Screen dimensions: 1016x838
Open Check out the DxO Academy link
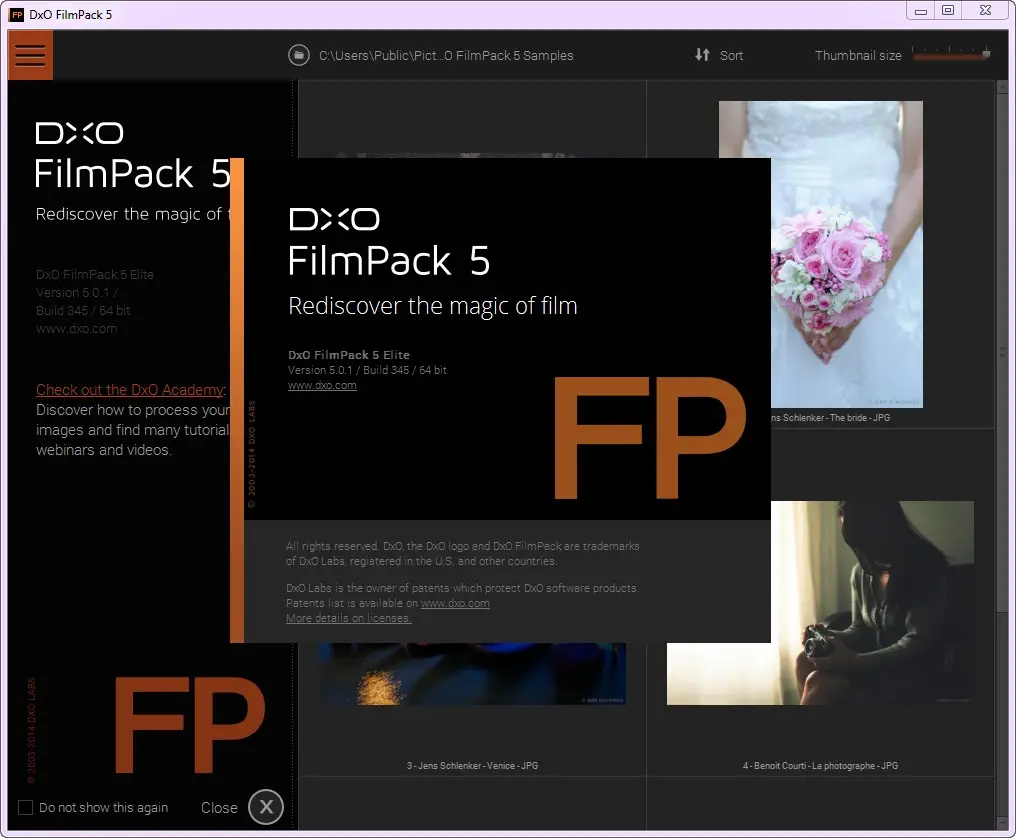click(x=130, y=390)
